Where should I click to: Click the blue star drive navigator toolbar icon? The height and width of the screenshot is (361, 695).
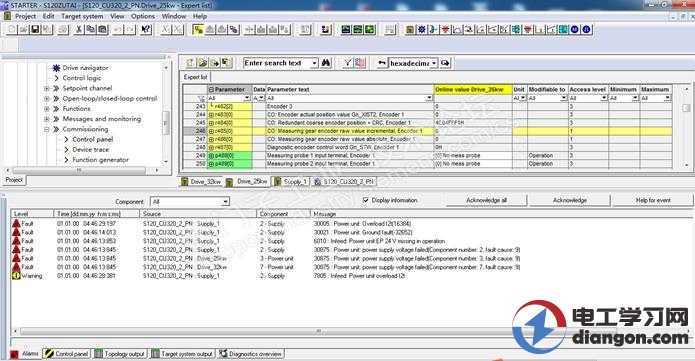coord(422,29)
